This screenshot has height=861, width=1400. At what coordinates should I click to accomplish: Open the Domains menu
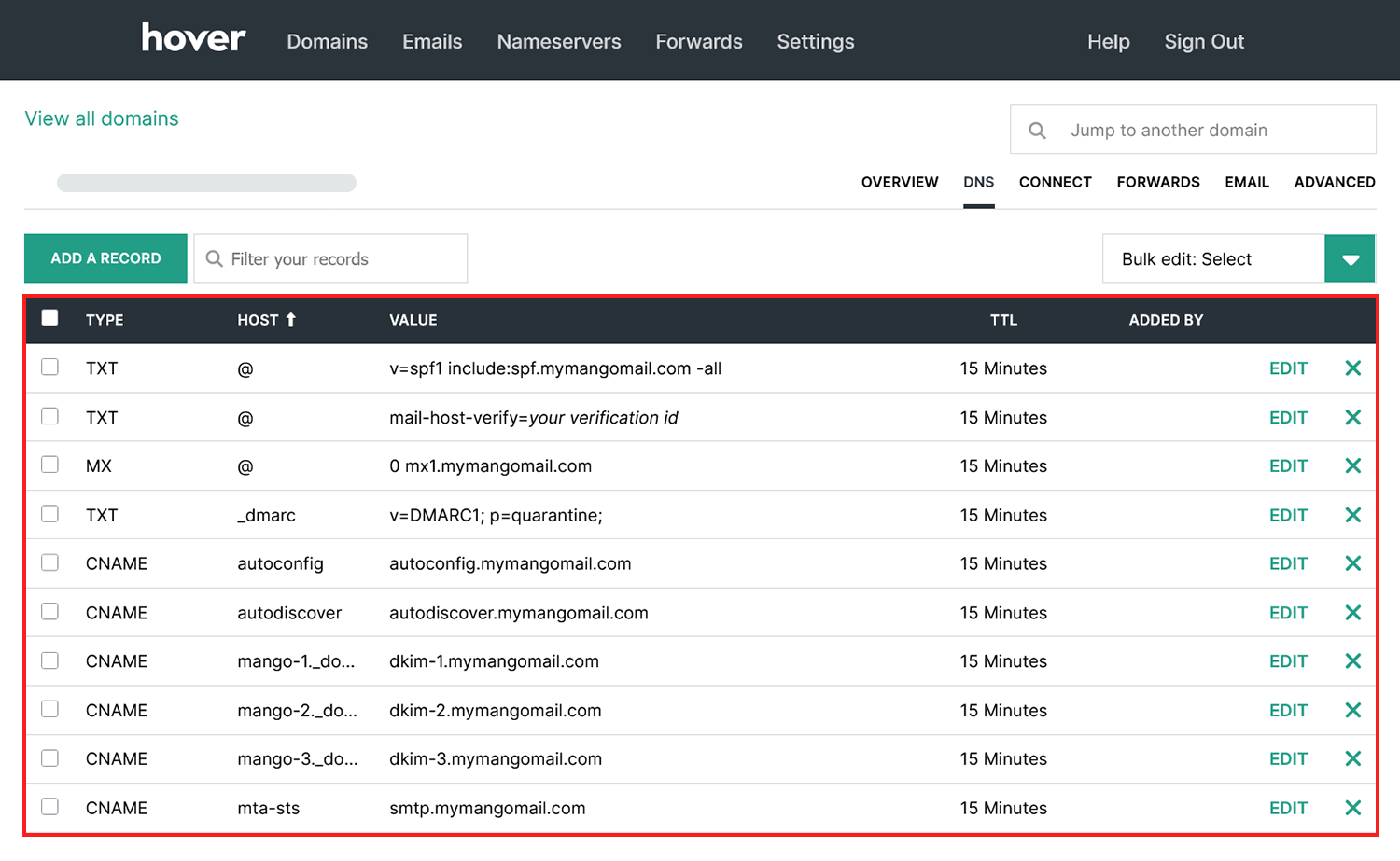tap(327, 41)
